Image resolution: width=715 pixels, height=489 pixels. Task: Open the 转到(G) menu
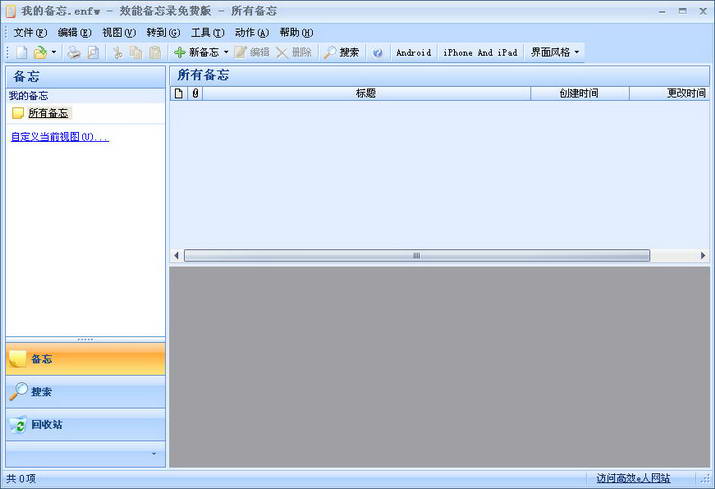163,33
